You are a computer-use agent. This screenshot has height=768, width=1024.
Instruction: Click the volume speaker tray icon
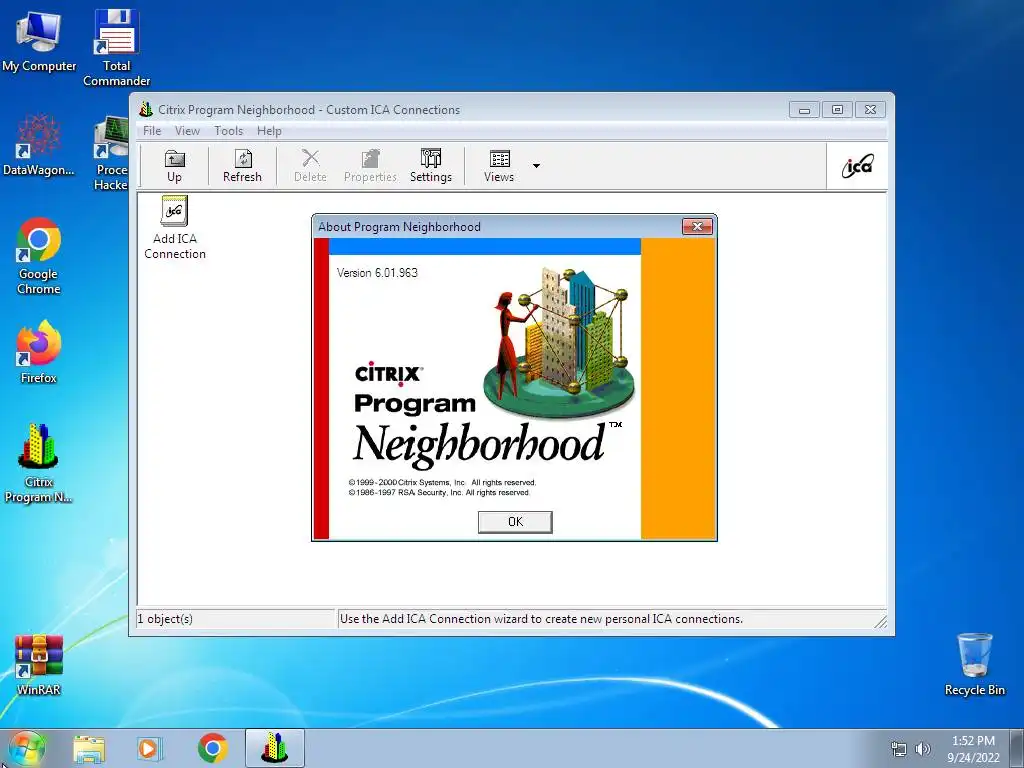tap(922, 749)
